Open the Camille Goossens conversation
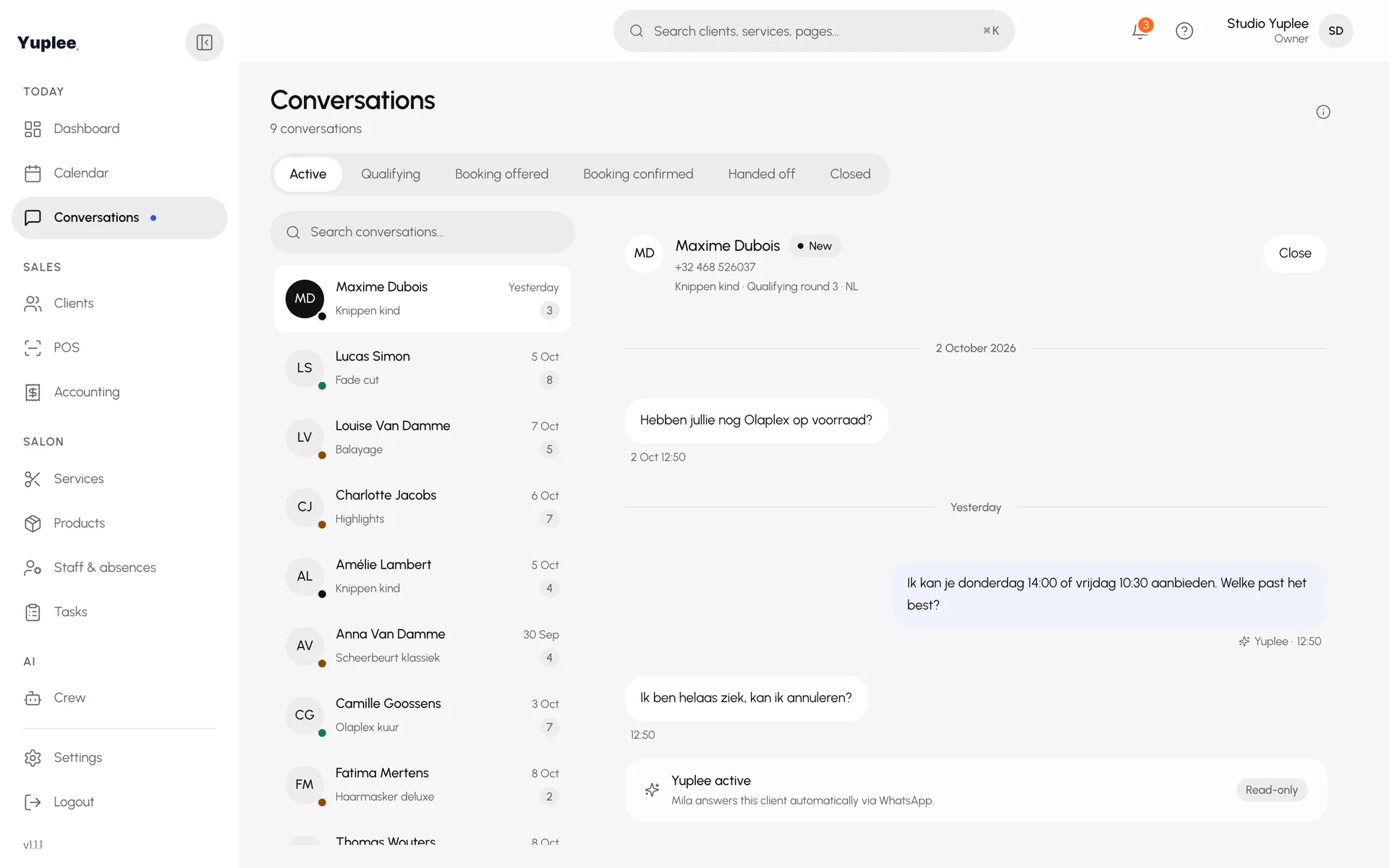The height and width of the screenshot is (868, 1389). coord(422,715)
